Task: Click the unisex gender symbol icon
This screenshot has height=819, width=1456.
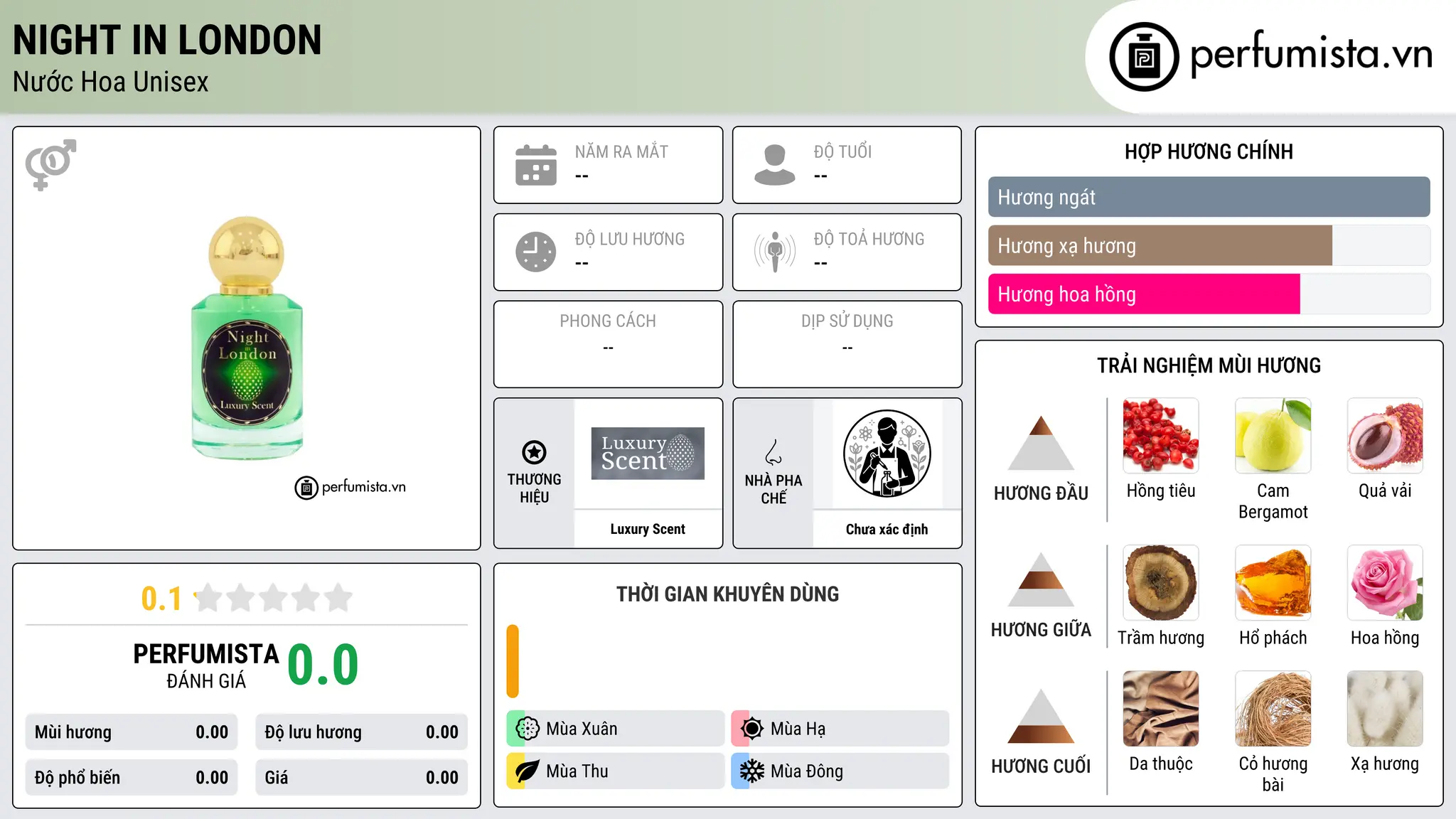Action: pyautogui.click(x=50, y=164)
